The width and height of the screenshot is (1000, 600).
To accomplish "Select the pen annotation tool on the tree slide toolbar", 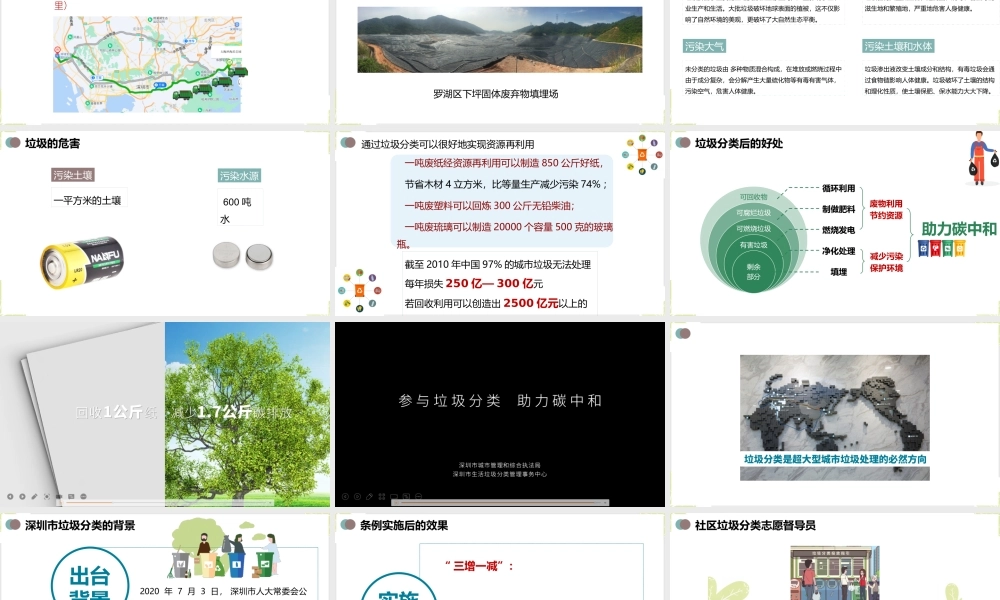I will point(34,496).
